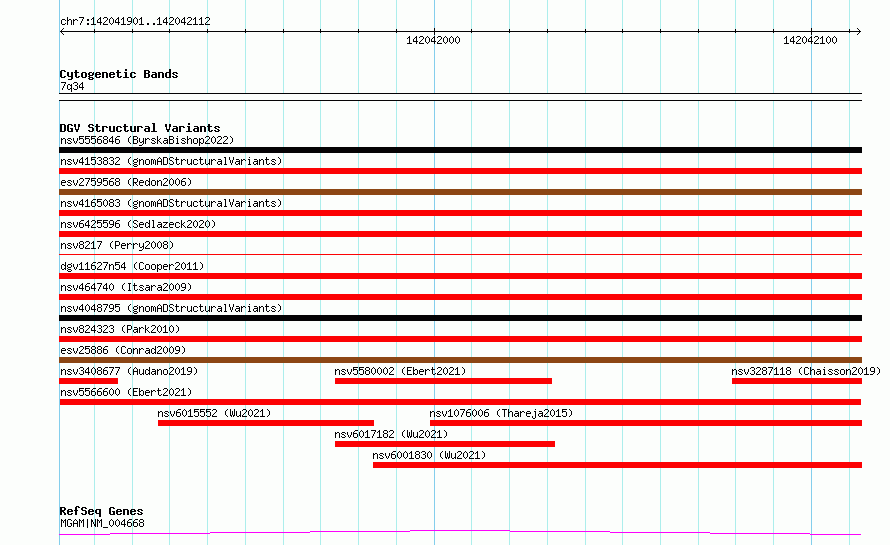Select the red bar under nsv1076006
Viewport: 890px width, 545px height.
(x=646, y=423)
